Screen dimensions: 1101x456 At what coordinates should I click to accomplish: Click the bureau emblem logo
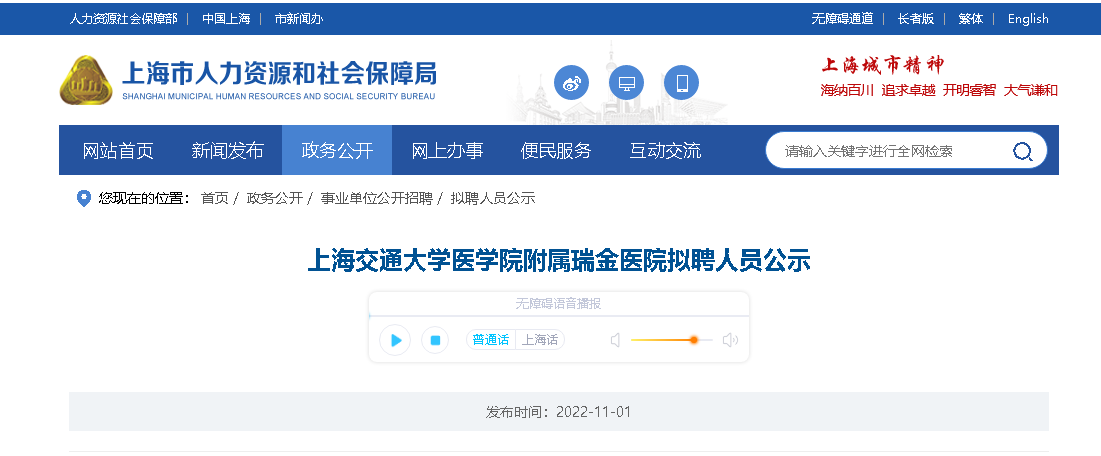click(x=86, y=80)
